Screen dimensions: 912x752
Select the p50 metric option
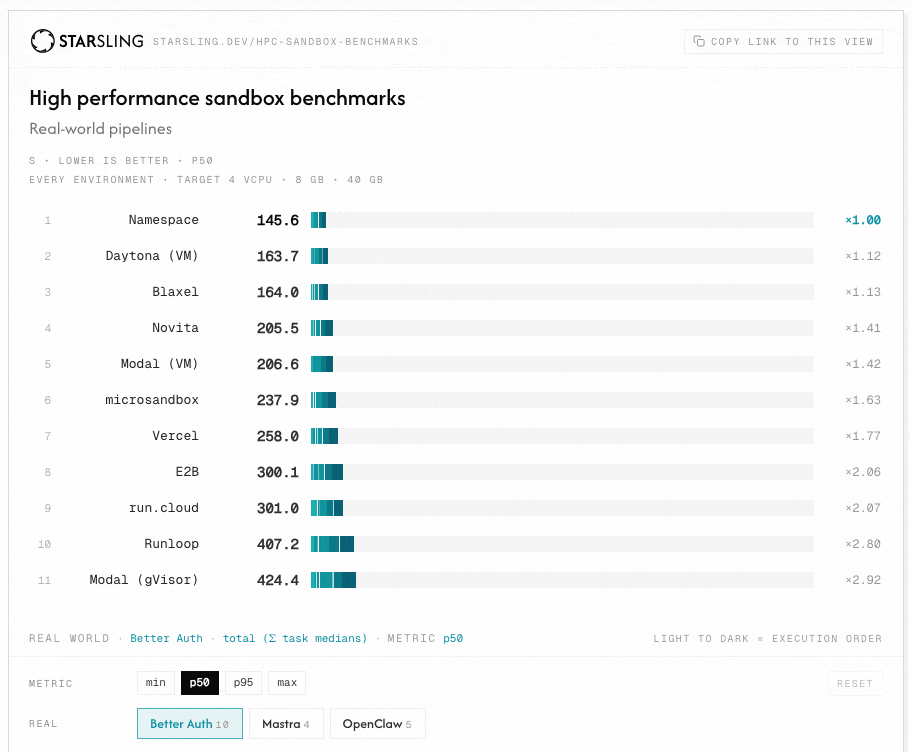200,683
